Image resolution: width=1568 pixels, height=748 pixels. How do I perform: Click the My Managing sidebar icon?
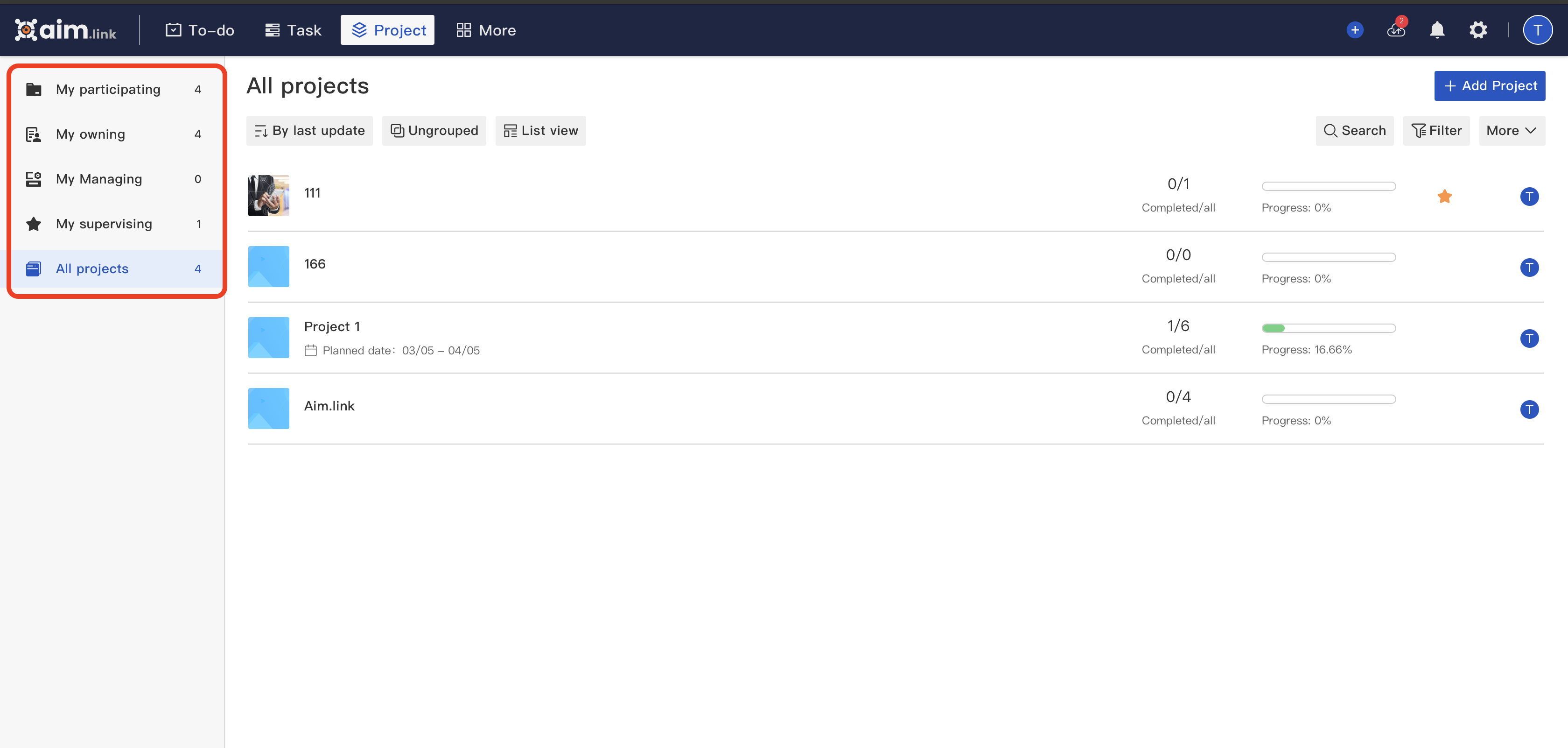click(34, 178)
